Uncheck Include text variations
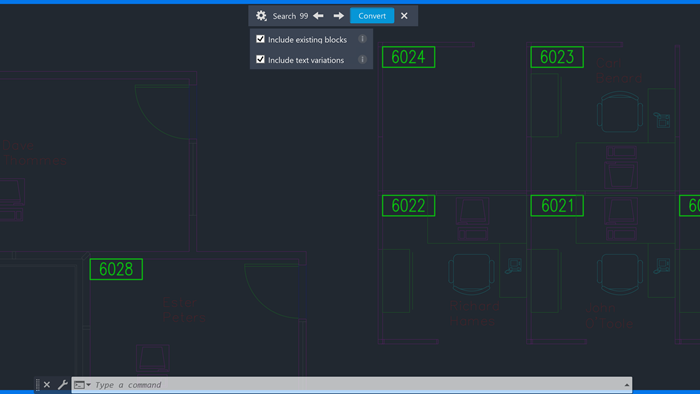The image size is (700, 394). [x=260, y=59]
